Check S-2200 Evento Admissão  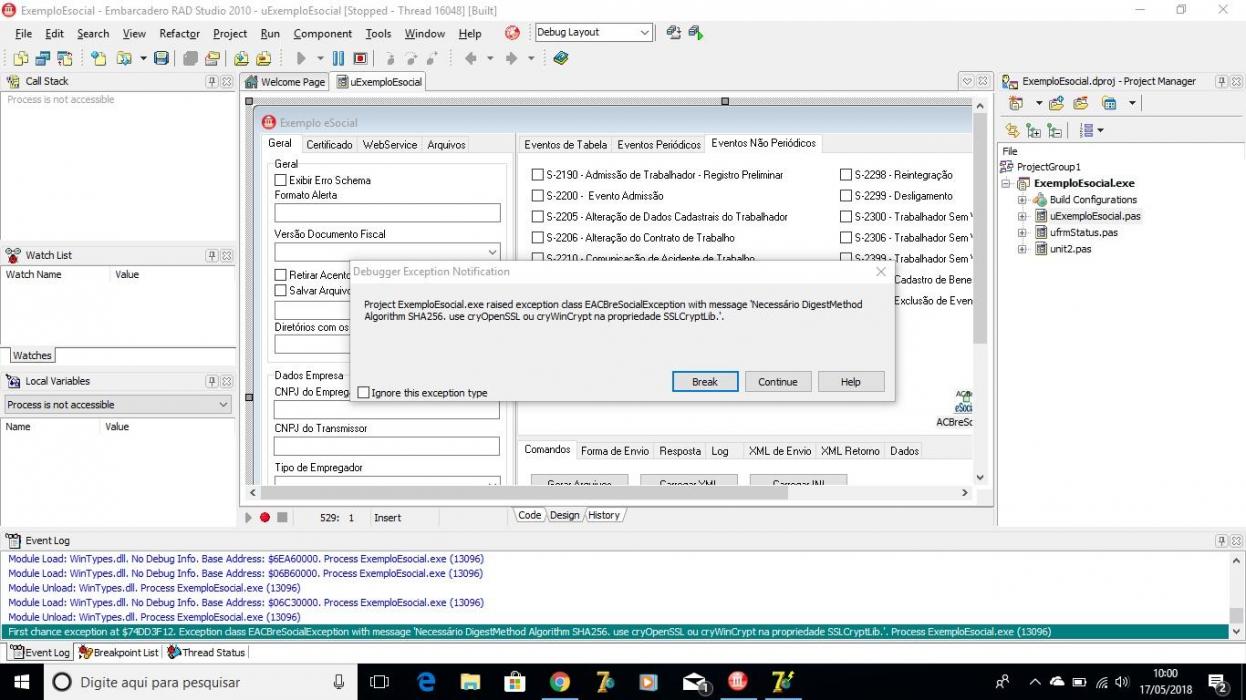538,196
